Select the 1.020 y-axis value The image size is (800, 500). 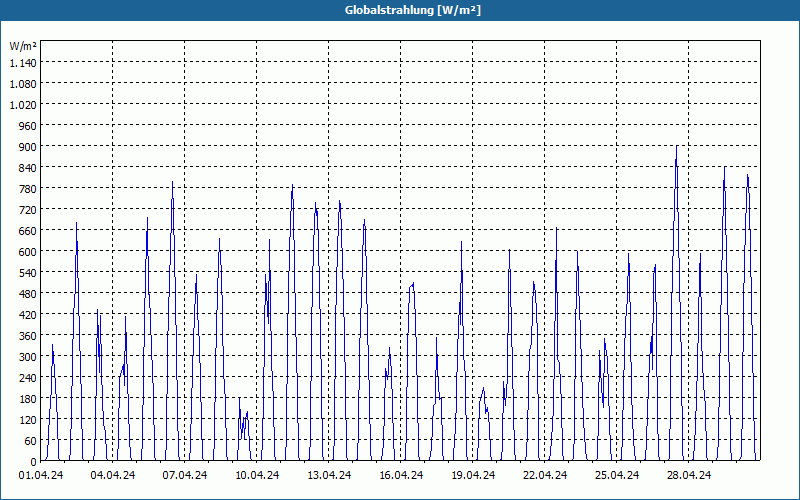click(23, 104)
